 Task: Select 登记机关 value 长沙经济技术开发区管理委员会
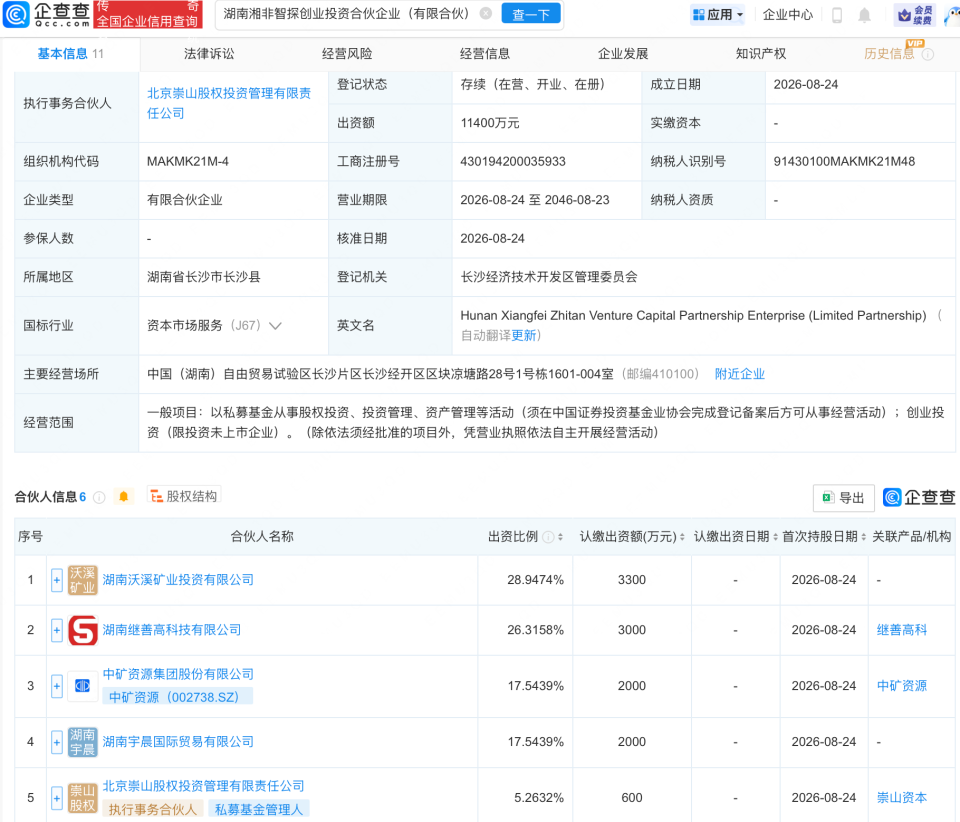tap(549, 277)
